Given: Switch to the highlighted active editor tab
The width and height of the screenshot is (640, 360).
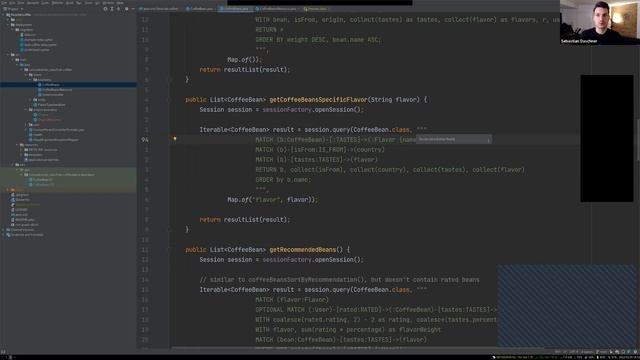Looking at the screenshot, I should (236, 9).
